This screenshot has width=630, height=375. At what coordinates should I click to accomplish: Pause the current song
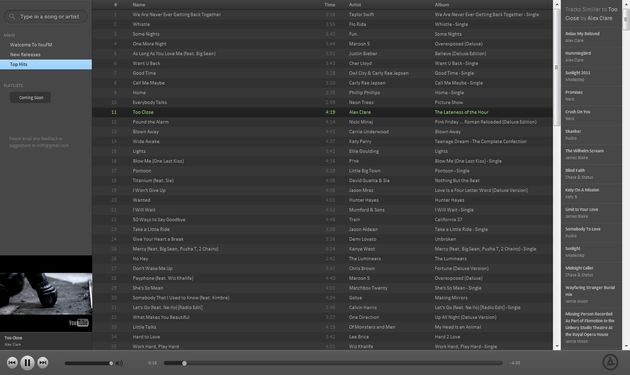pos(27,363)
